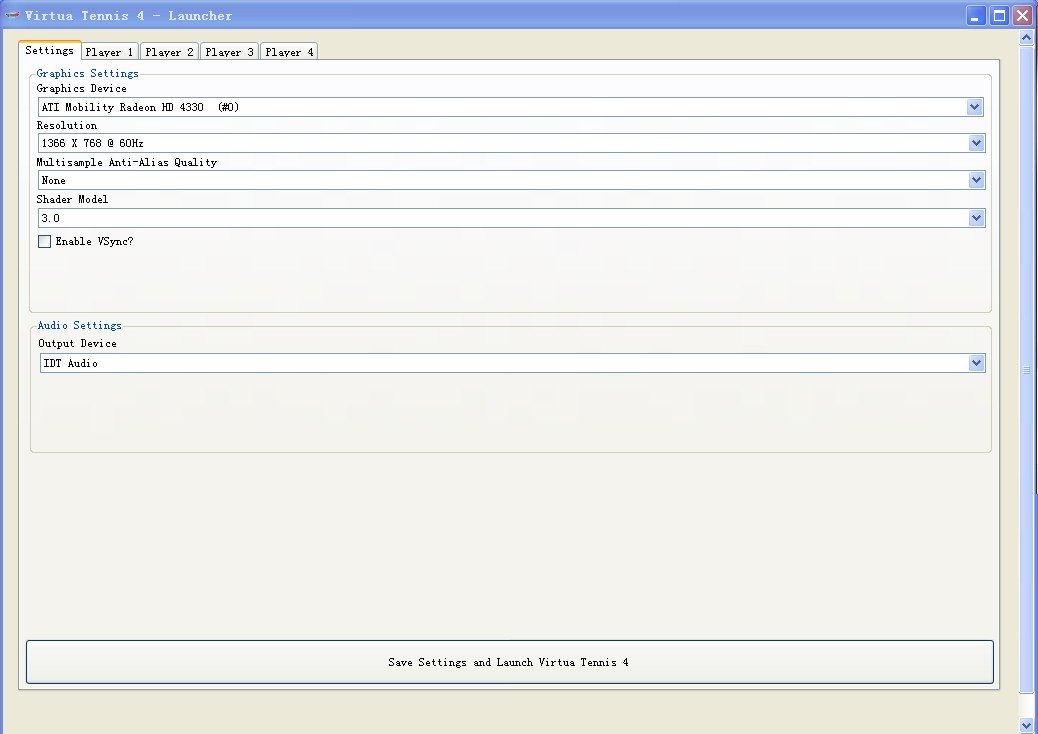This screenshot has width=1038, height=734.
Task: Open the Multisample Anti-Alias Quality dropdown
Action: click(976, 180)
